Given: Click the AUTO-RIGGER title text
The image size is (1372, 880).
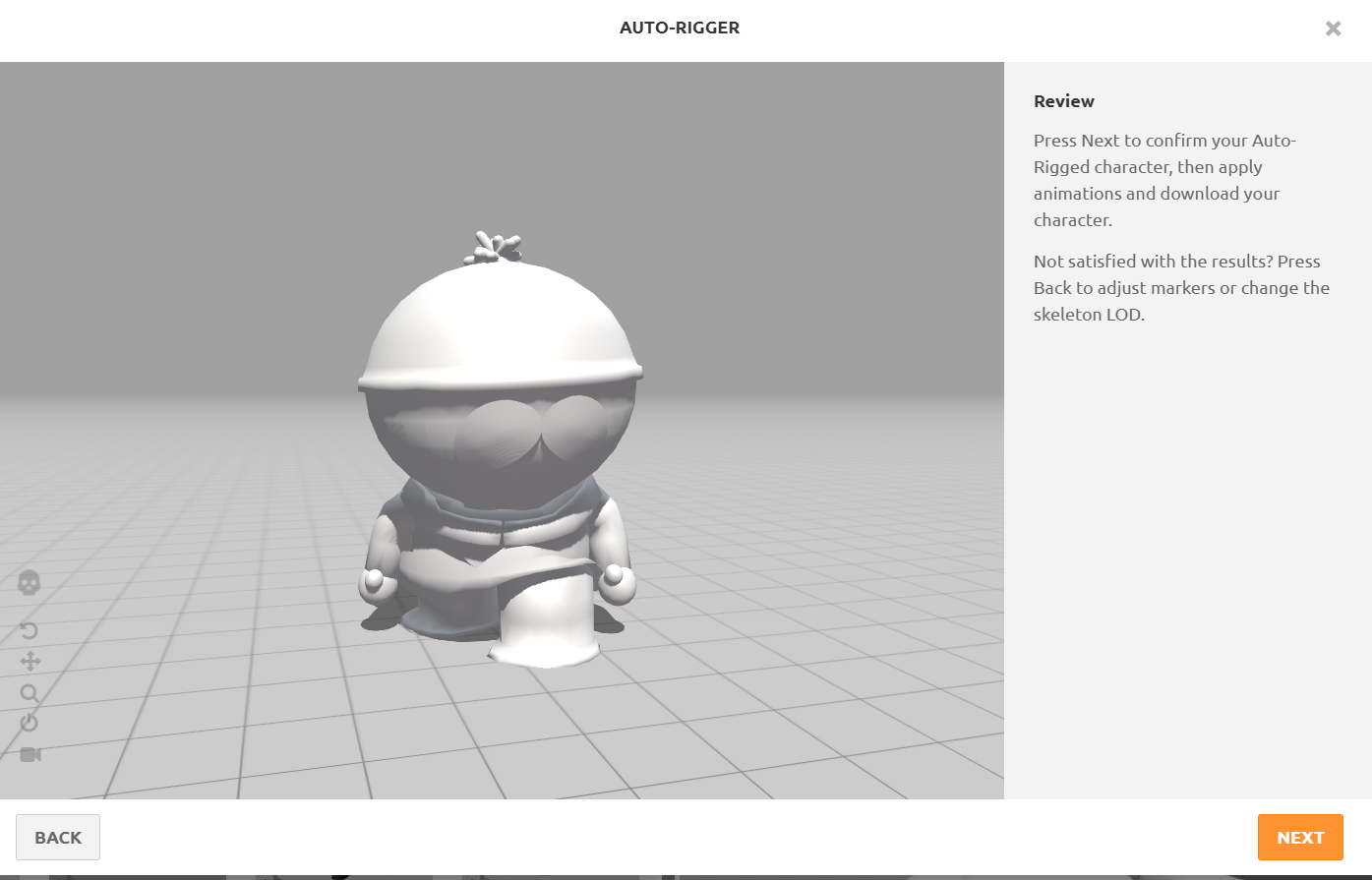Looking at the screenshot, I should point(679,29).
